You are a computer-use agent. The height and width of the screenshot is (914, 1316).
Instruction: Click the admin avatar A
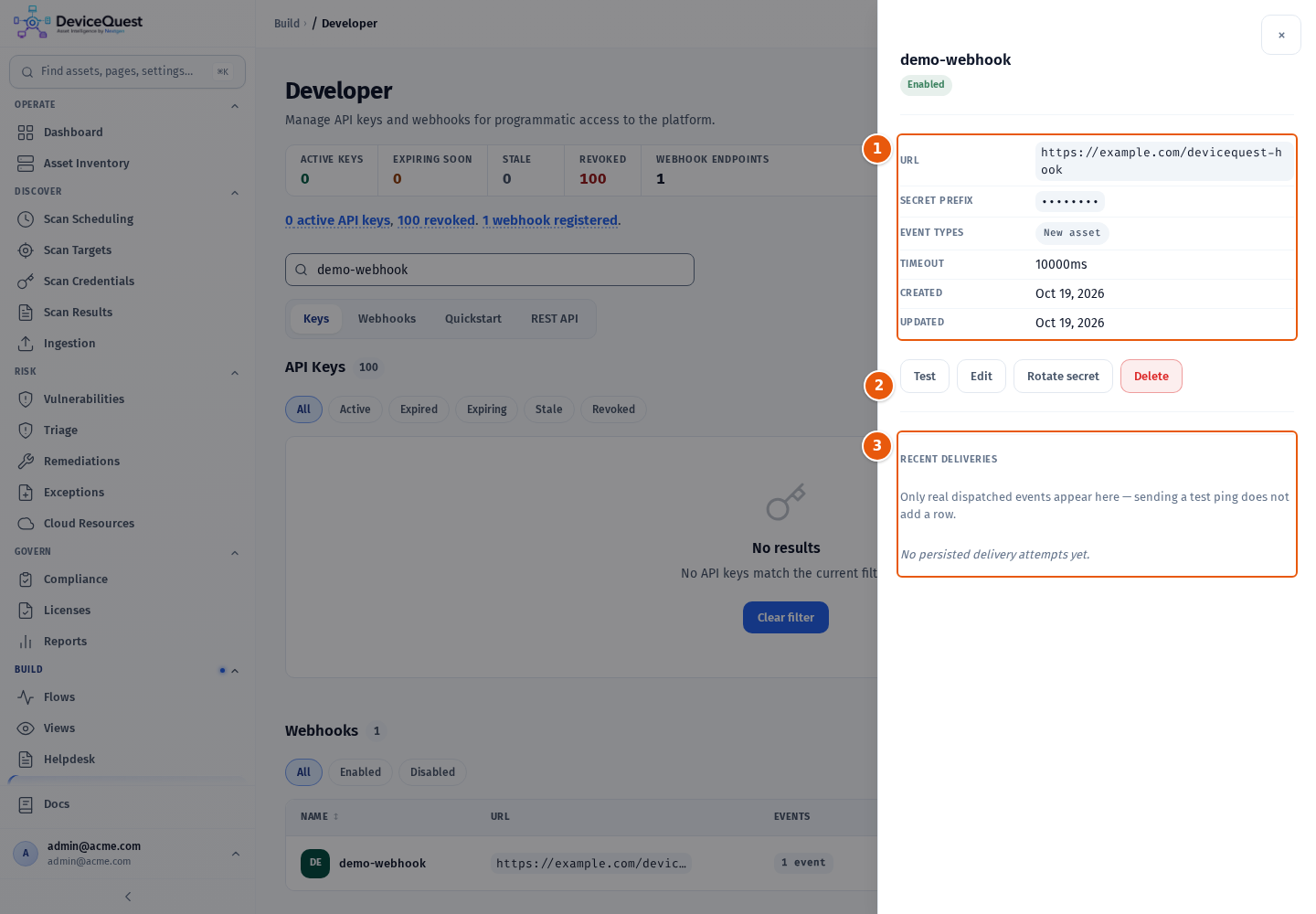(x=26, y=854)
